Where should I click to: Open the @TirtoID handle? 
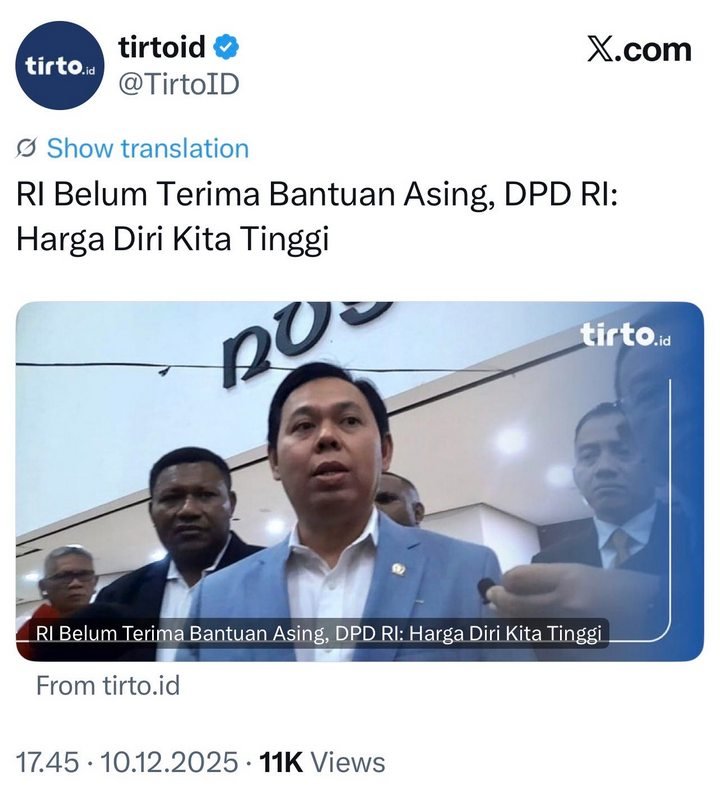tap(178, 84)
